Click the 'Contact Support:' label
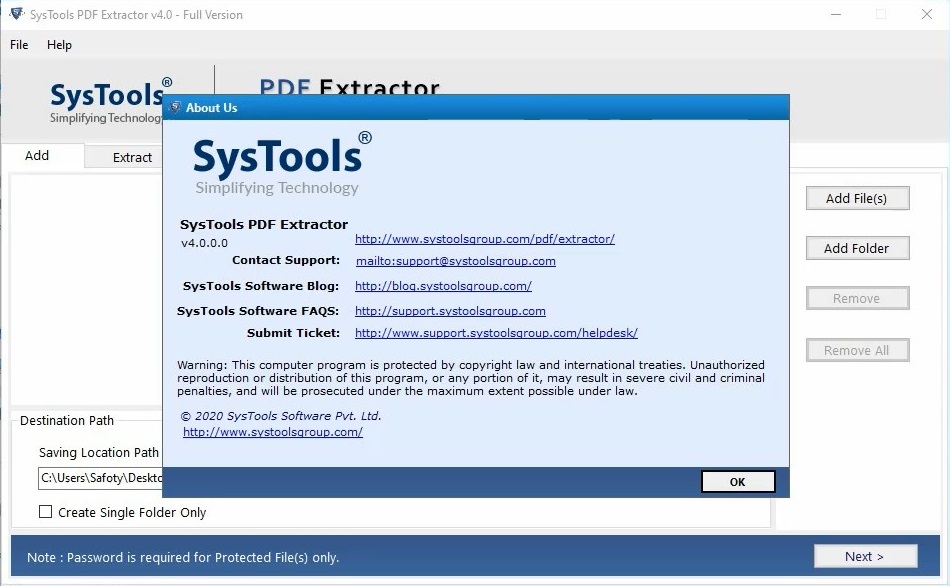950x586 pixels. click(x=286, y=260)
